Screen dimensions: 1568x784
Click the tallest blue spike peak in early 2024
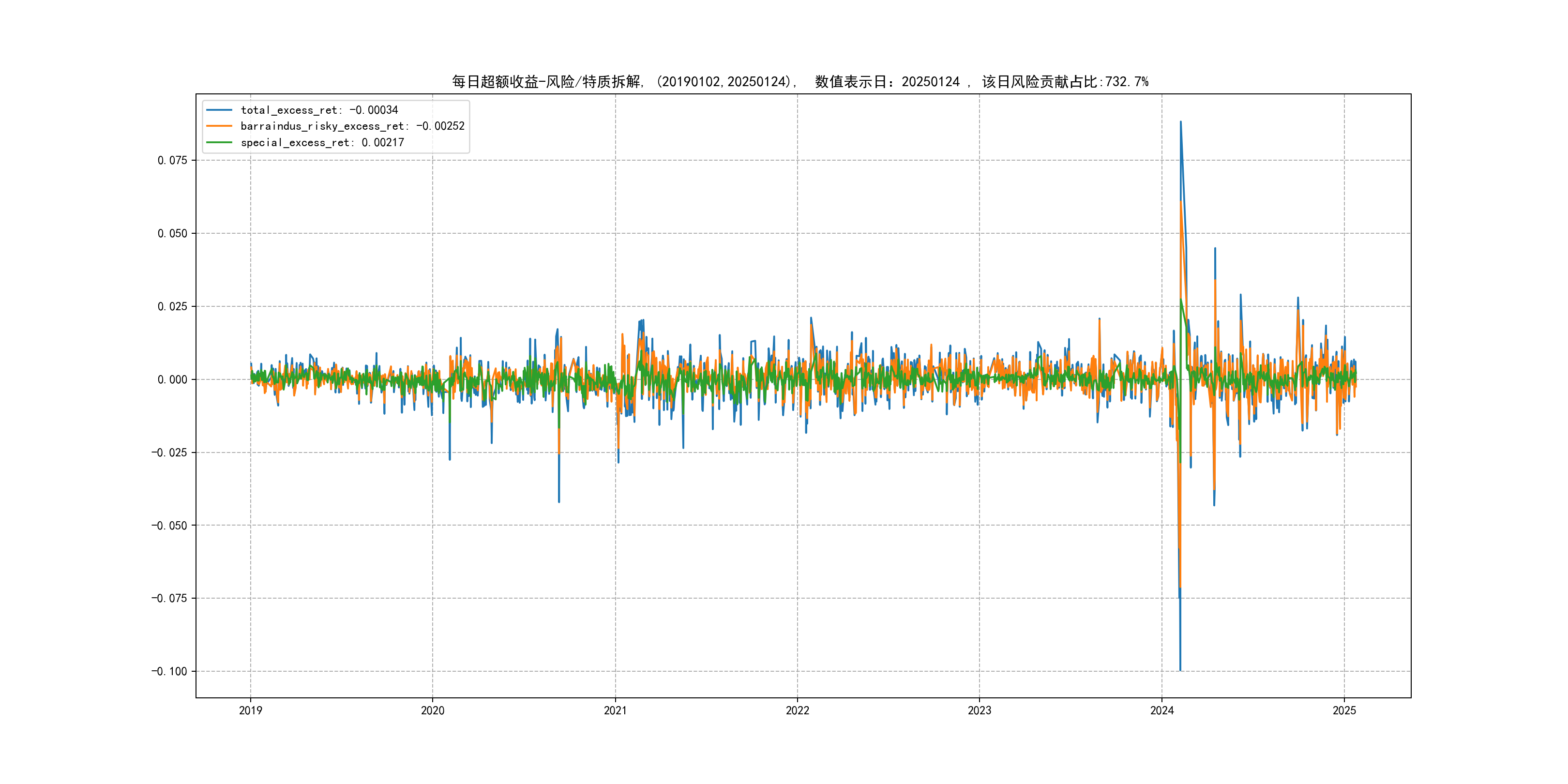click(x=1181, y=122)
